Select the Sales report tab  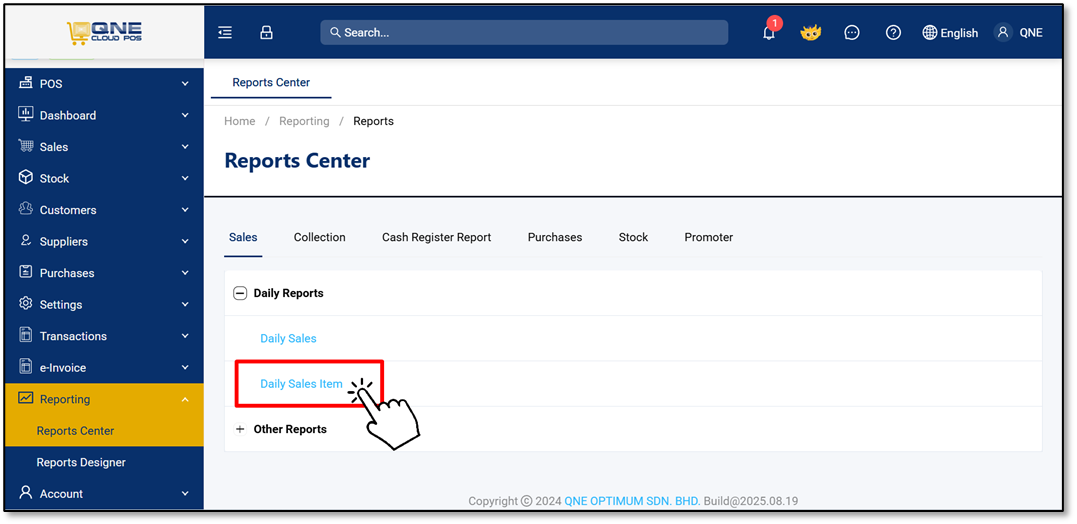click(243, 238)
